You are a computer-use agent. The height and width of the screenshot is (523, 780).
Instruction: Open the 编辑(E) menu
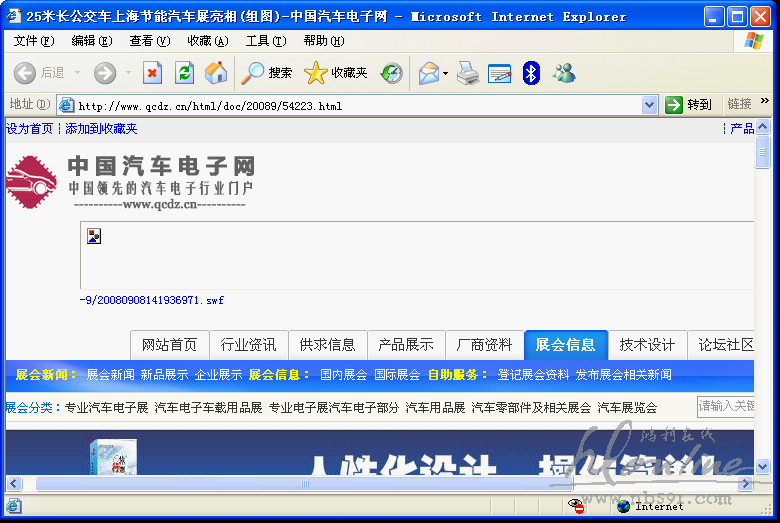tap(92, 41)
